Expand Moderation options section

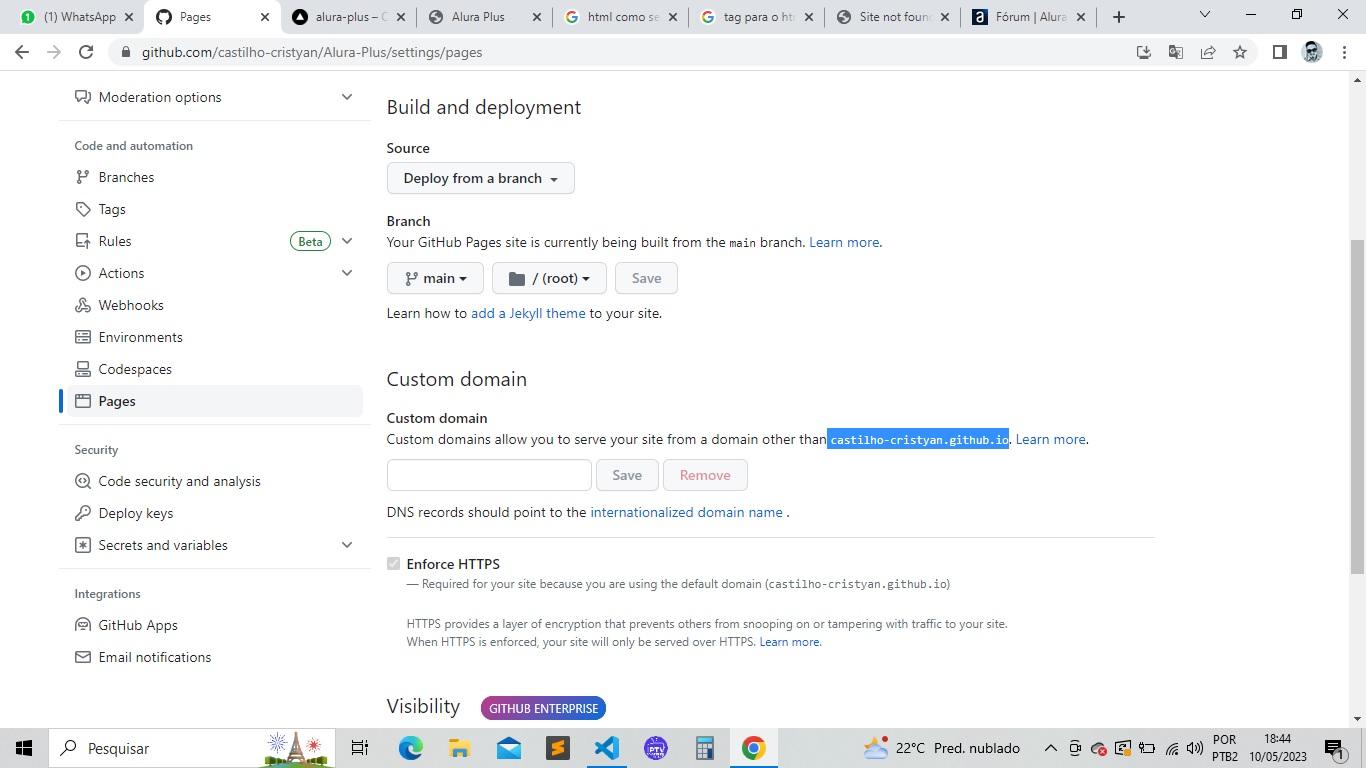[347, 97]
